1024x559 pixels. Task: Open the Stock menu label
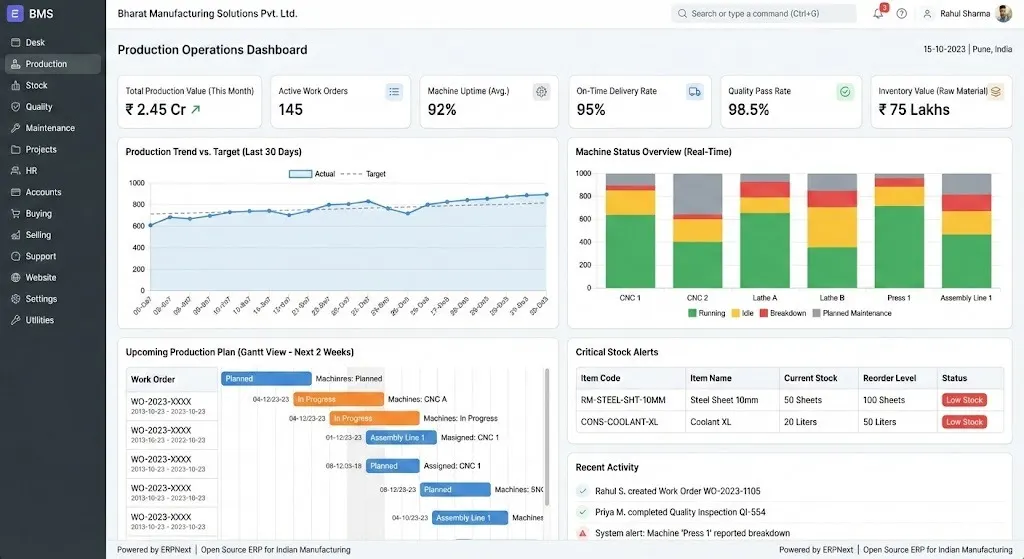click(x=37, y=86)
